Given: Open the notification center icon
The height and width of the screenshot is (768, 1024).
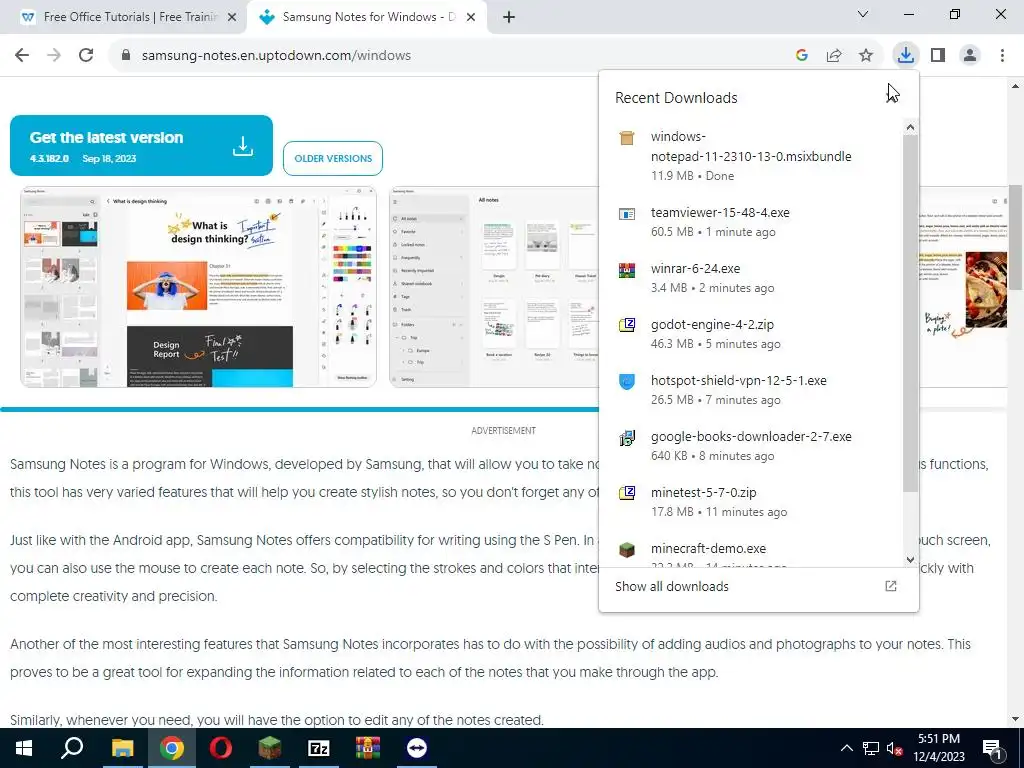Looking at the screenshot, I should click(x=992, y=748).
